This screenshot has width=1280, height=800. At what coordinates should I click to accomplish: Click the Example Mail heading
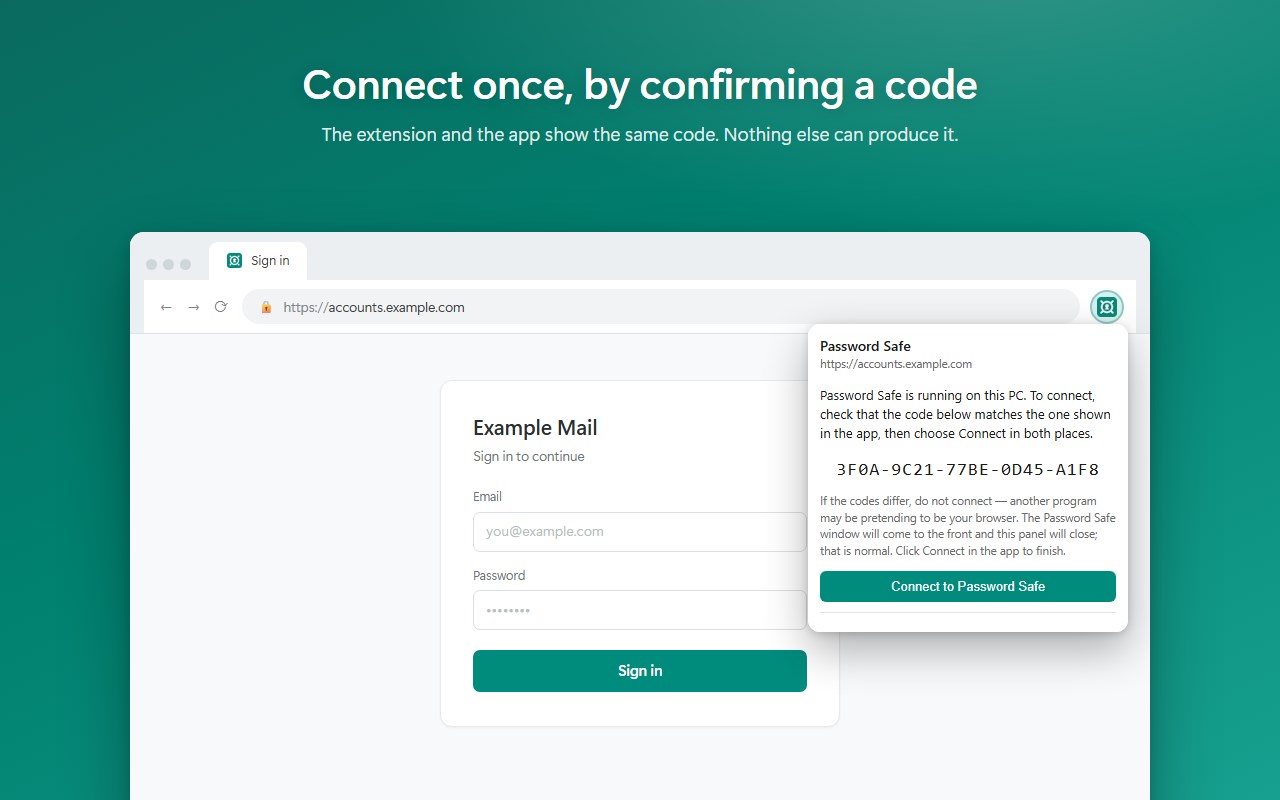coord(535,428)
